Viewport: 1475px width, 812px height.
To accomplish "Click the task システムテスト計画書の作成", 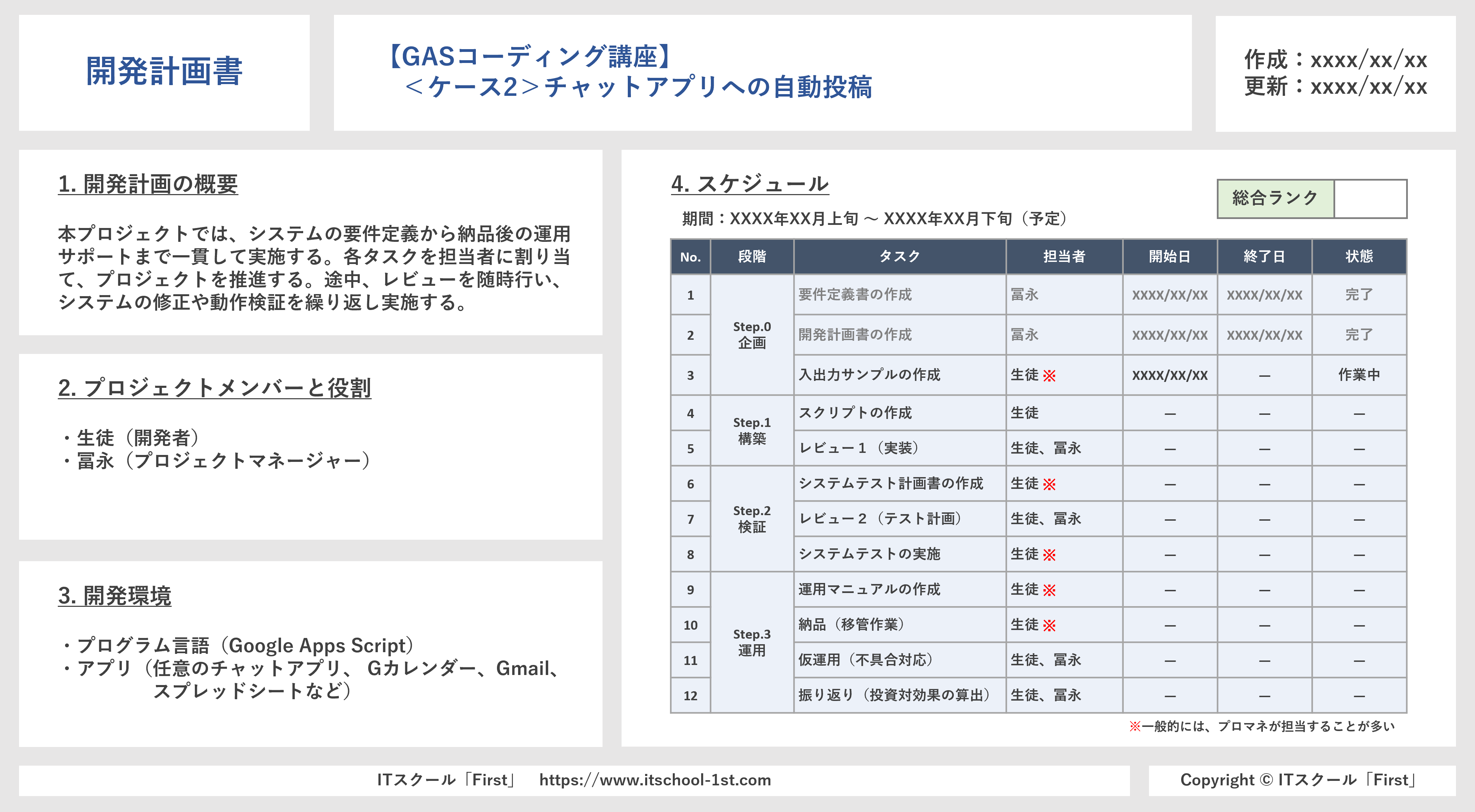I will click(x=891, y=484).
